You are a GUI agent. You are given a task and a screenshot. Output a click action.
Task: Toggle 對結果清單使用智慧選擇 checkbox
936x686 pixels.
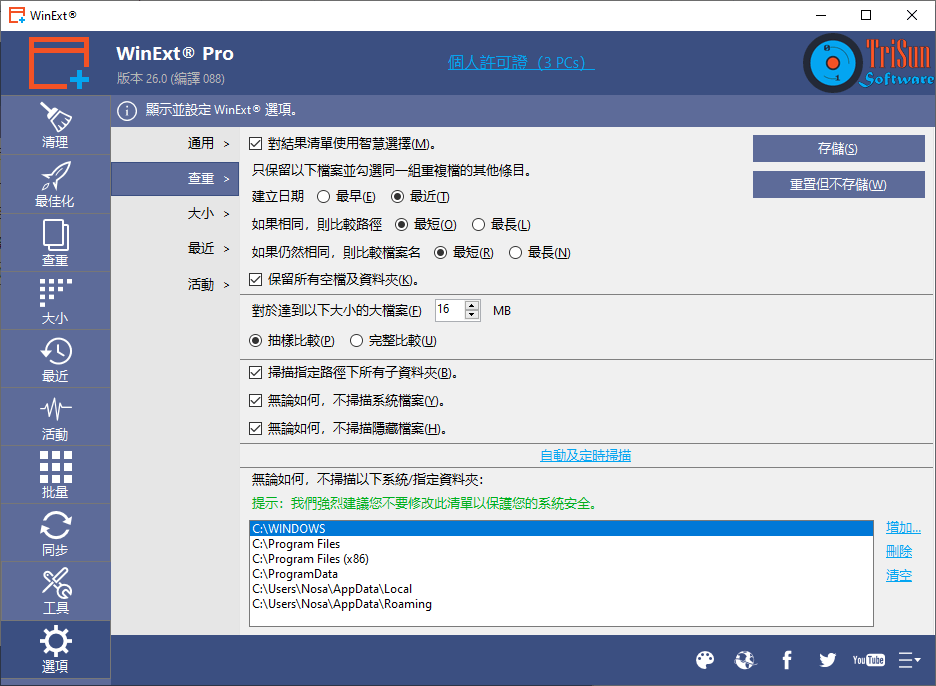(255, 143)
